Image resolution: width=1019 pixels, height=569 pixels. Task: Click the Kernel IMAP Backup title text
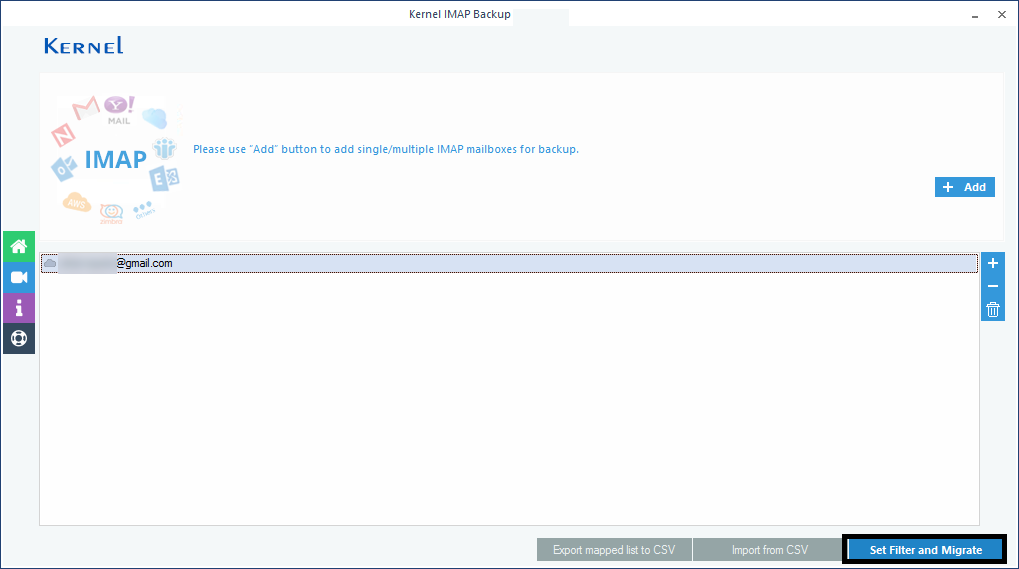459,14
